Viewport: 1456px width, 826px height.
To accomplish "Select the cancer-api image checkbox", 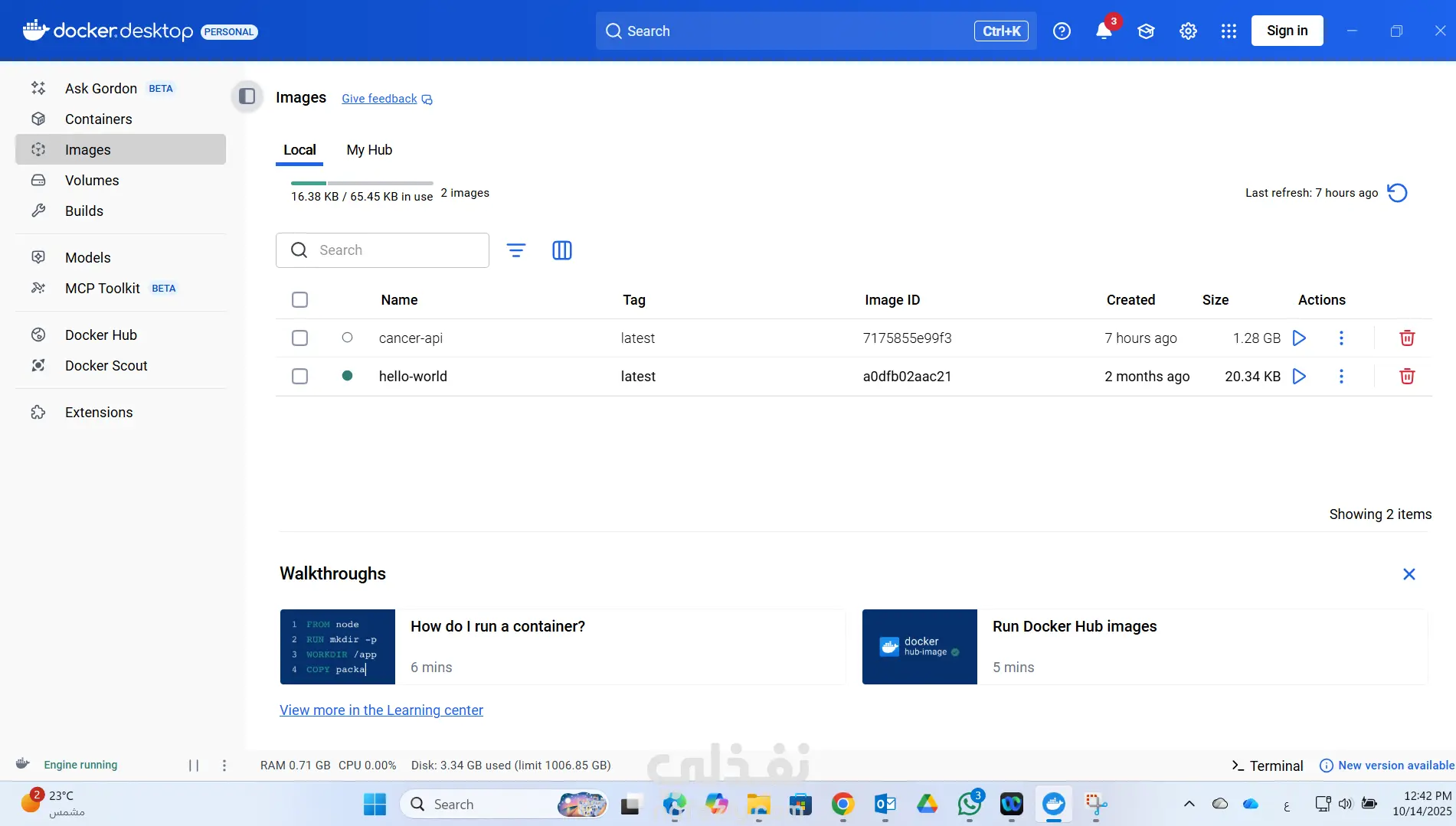I will [x=300, y=338].
